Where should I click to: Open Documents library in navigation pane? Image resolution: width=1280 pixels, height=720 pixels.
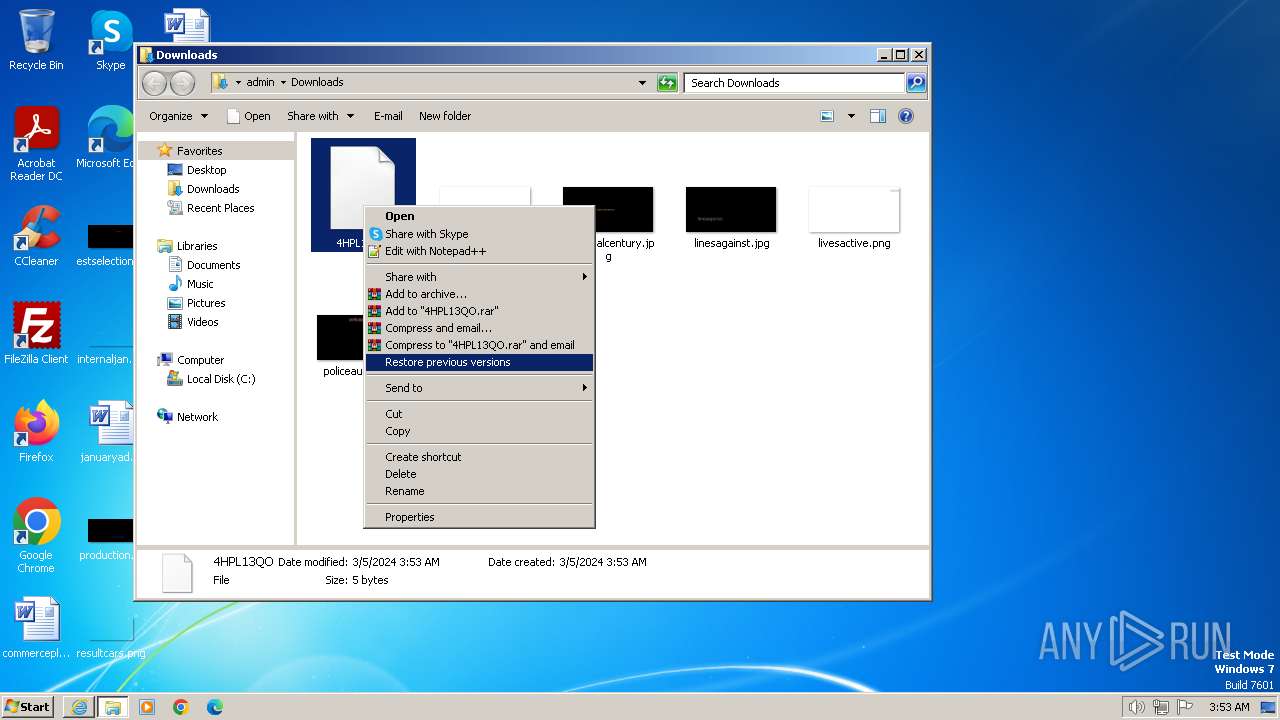tap(213, 265)
